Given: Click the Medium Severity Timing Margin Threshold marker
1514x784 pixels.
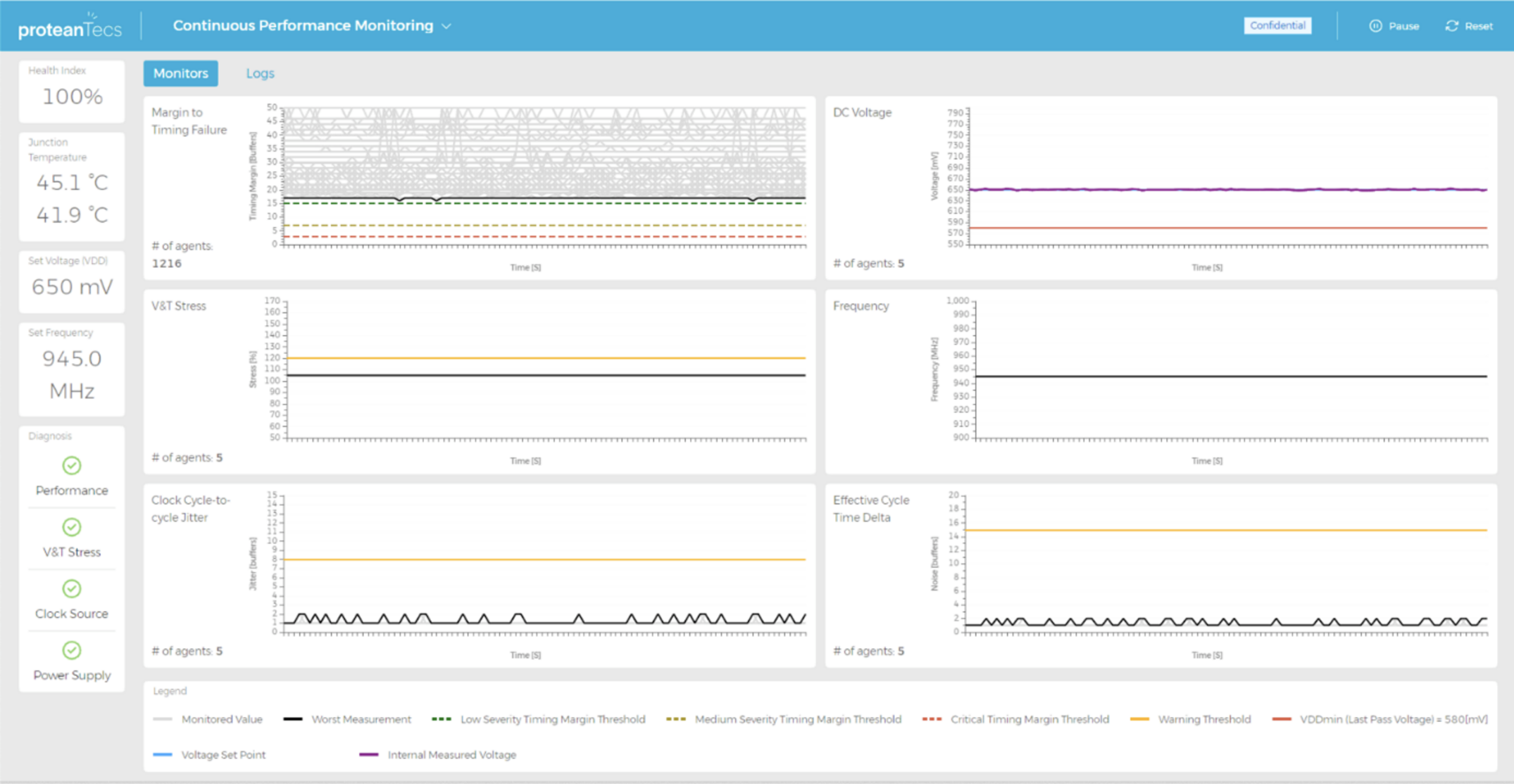Looking at the screenshot, I should pos(675,719).
